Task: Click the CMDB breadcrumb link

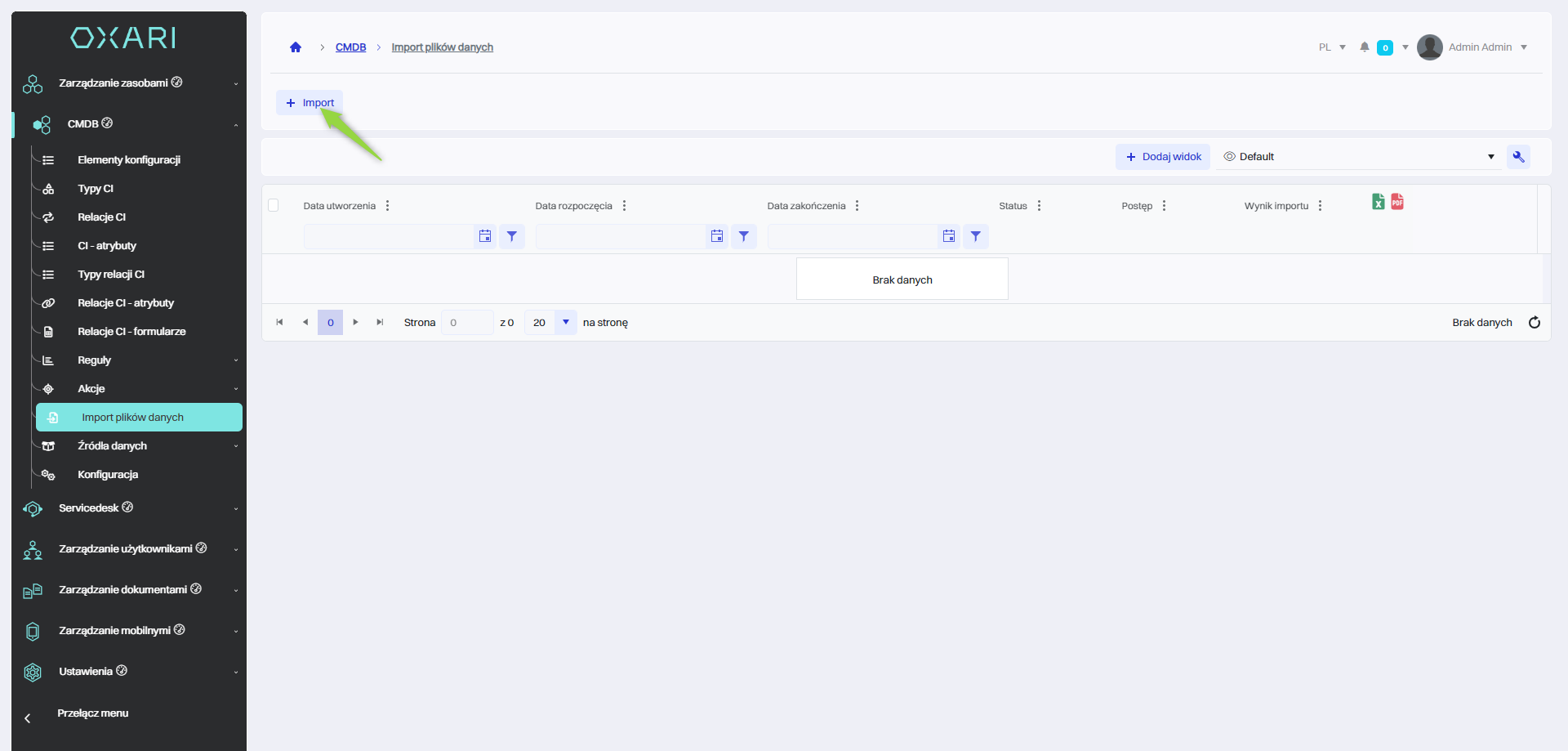Action: [x=350, y=47]
